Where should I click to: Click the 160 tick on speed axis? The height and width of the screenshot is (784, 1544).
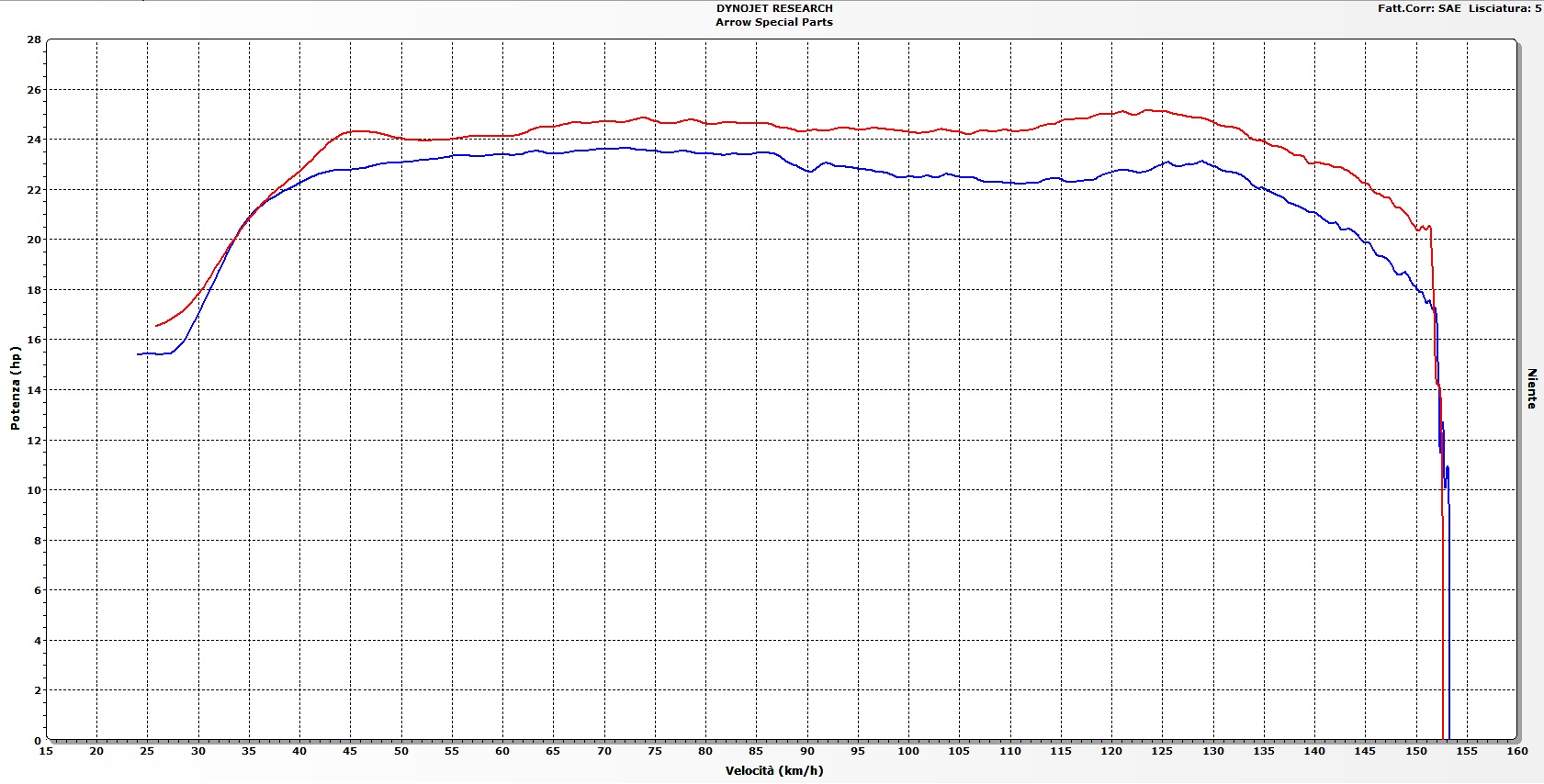pyautogui.click(x=1516, y=751)
